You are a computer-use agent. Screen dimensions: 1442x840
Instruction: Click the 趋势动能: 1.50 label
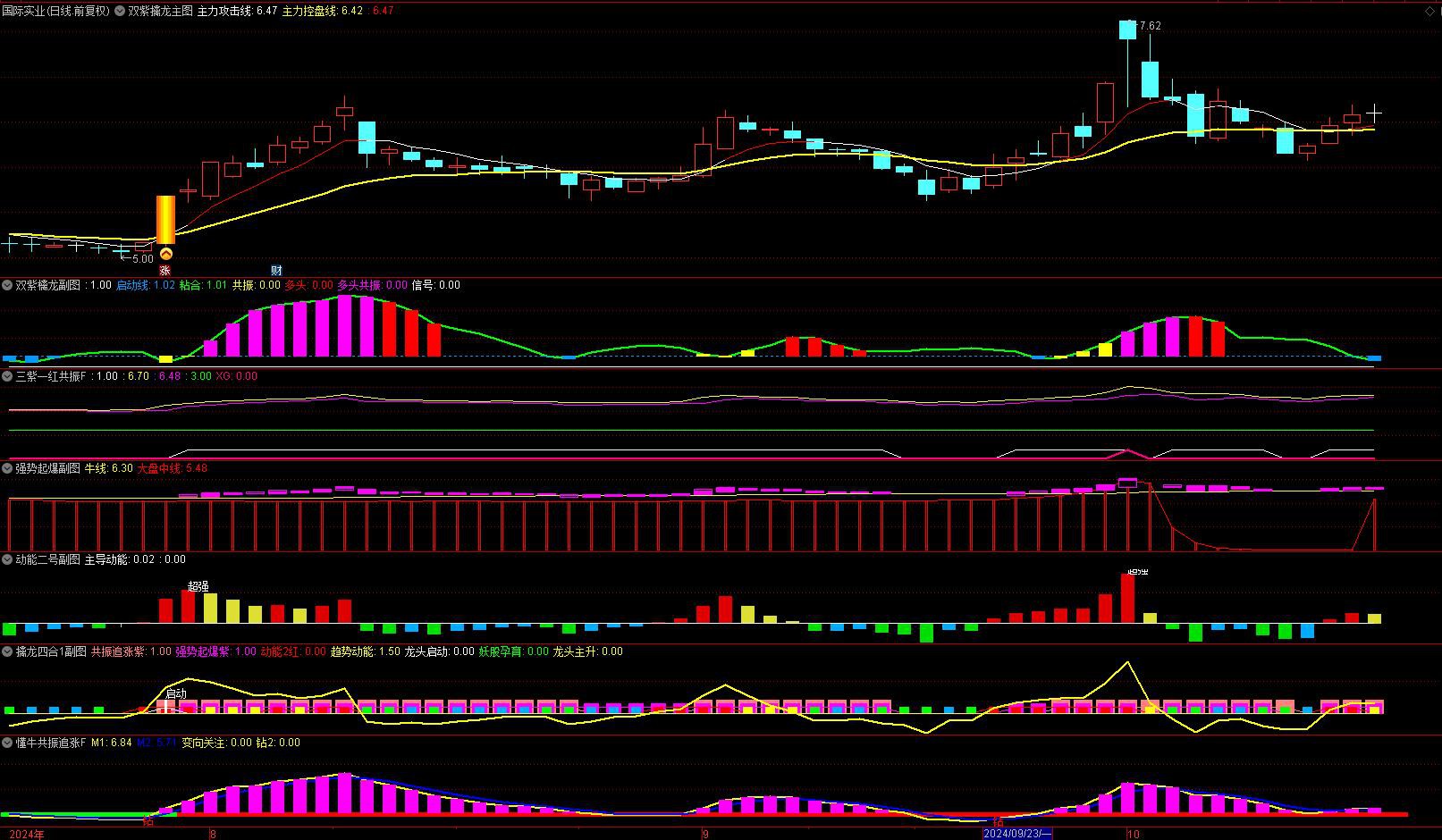tap(365, 651)
